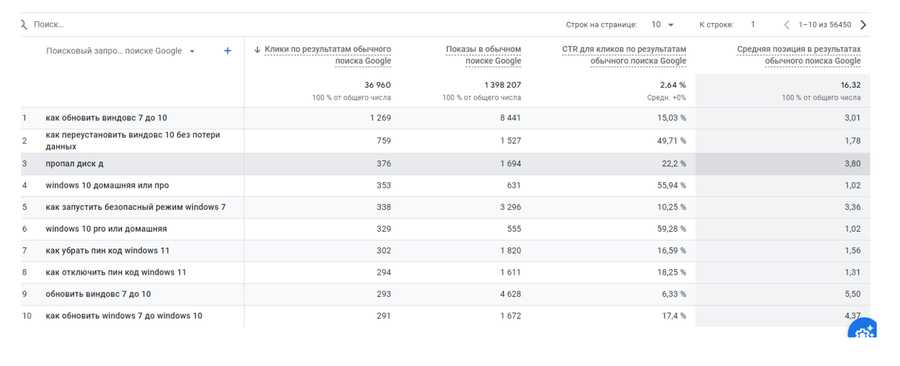
Task: Click average position value 5,50
Action: pos(853,294)
